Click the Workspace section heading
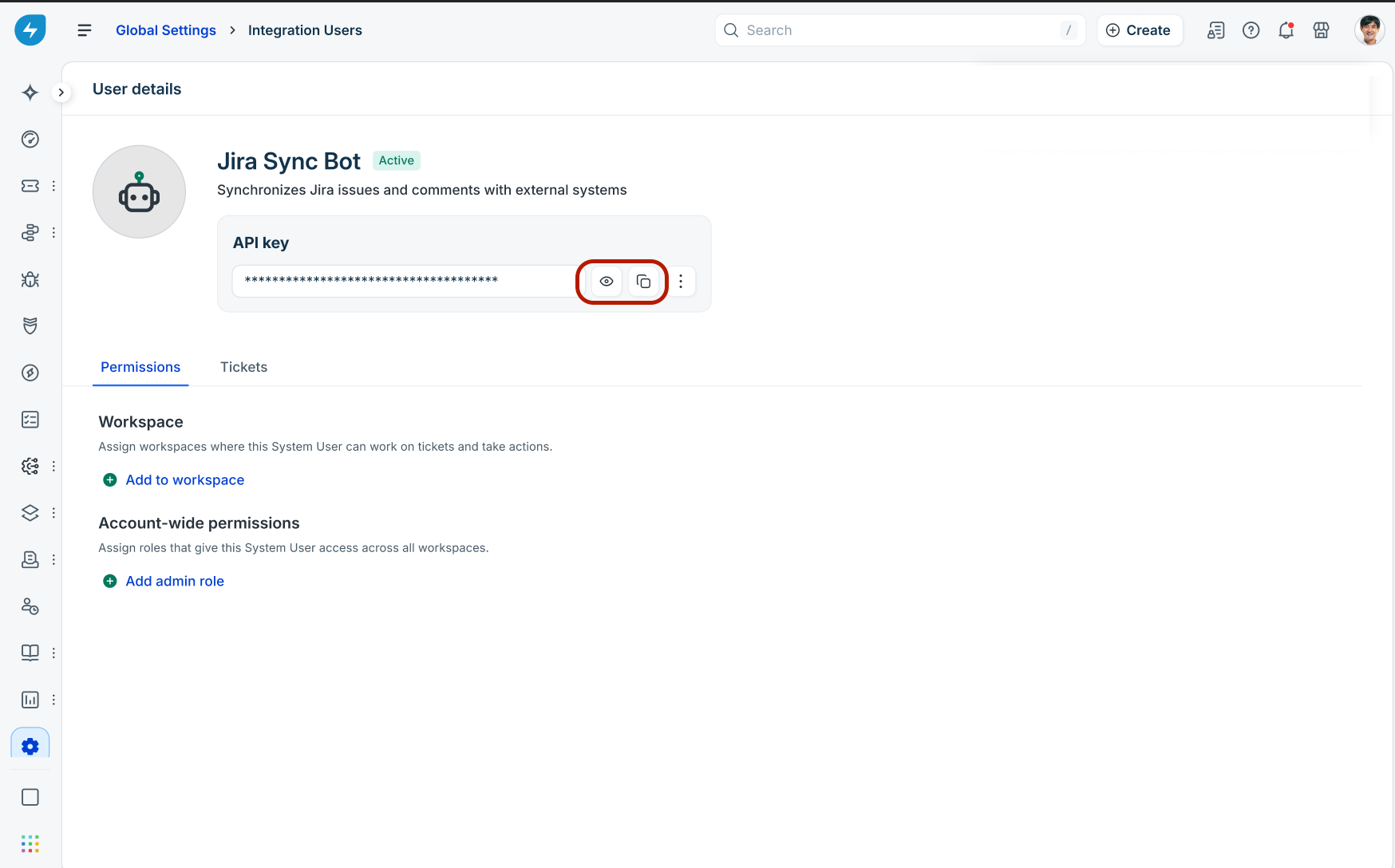 (141, 422)
